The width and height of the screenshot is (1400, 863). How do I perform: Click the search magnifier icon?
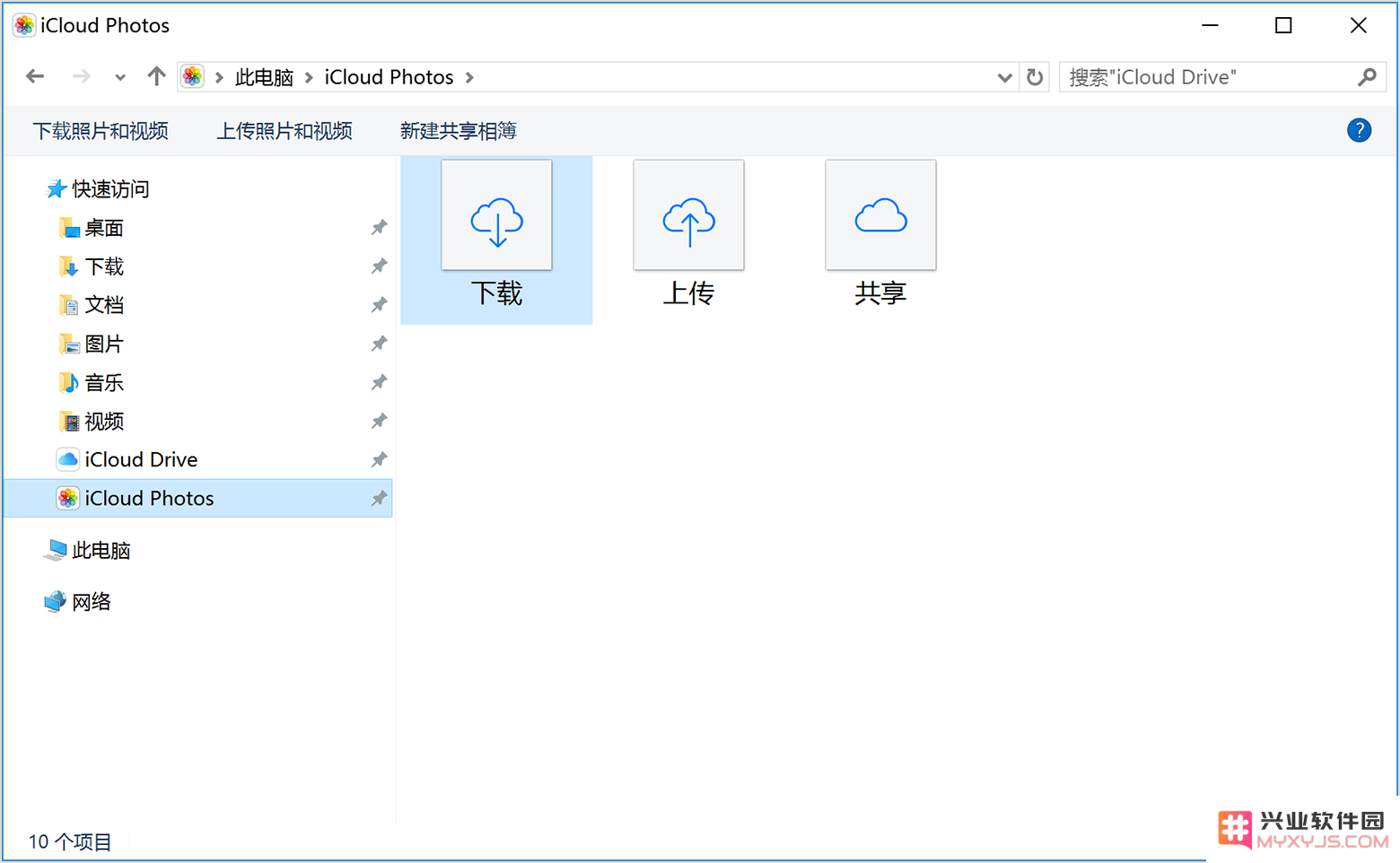click(1367, 77)
